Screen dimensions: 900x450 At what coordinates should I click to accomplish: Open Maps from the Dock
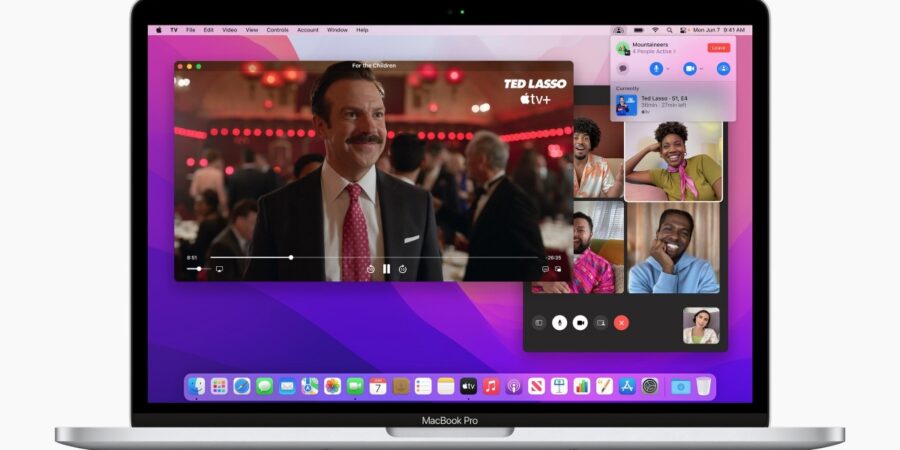(x=310, y=386)
